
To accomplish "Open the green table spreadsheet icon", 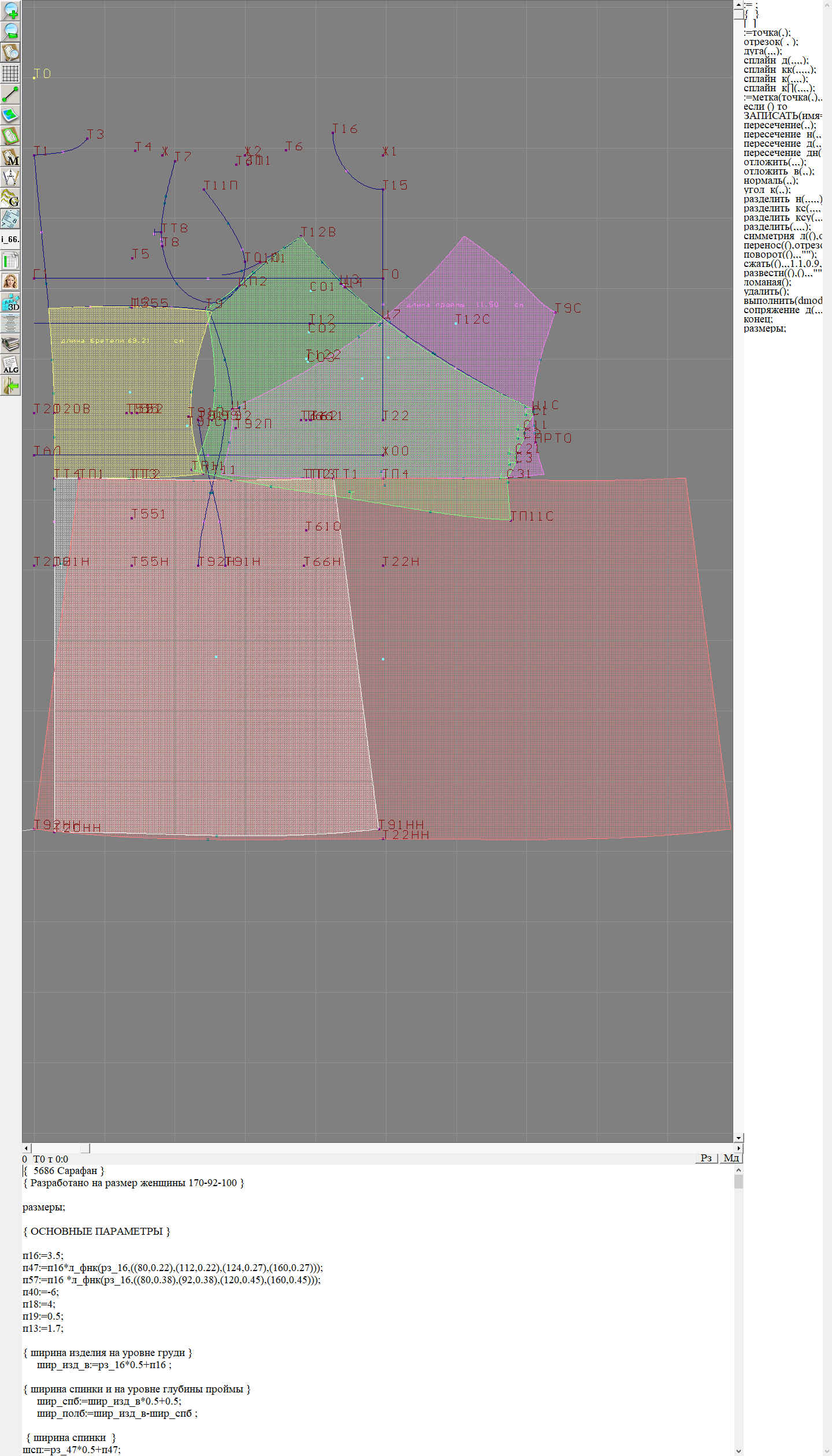I will pos(10,261).
